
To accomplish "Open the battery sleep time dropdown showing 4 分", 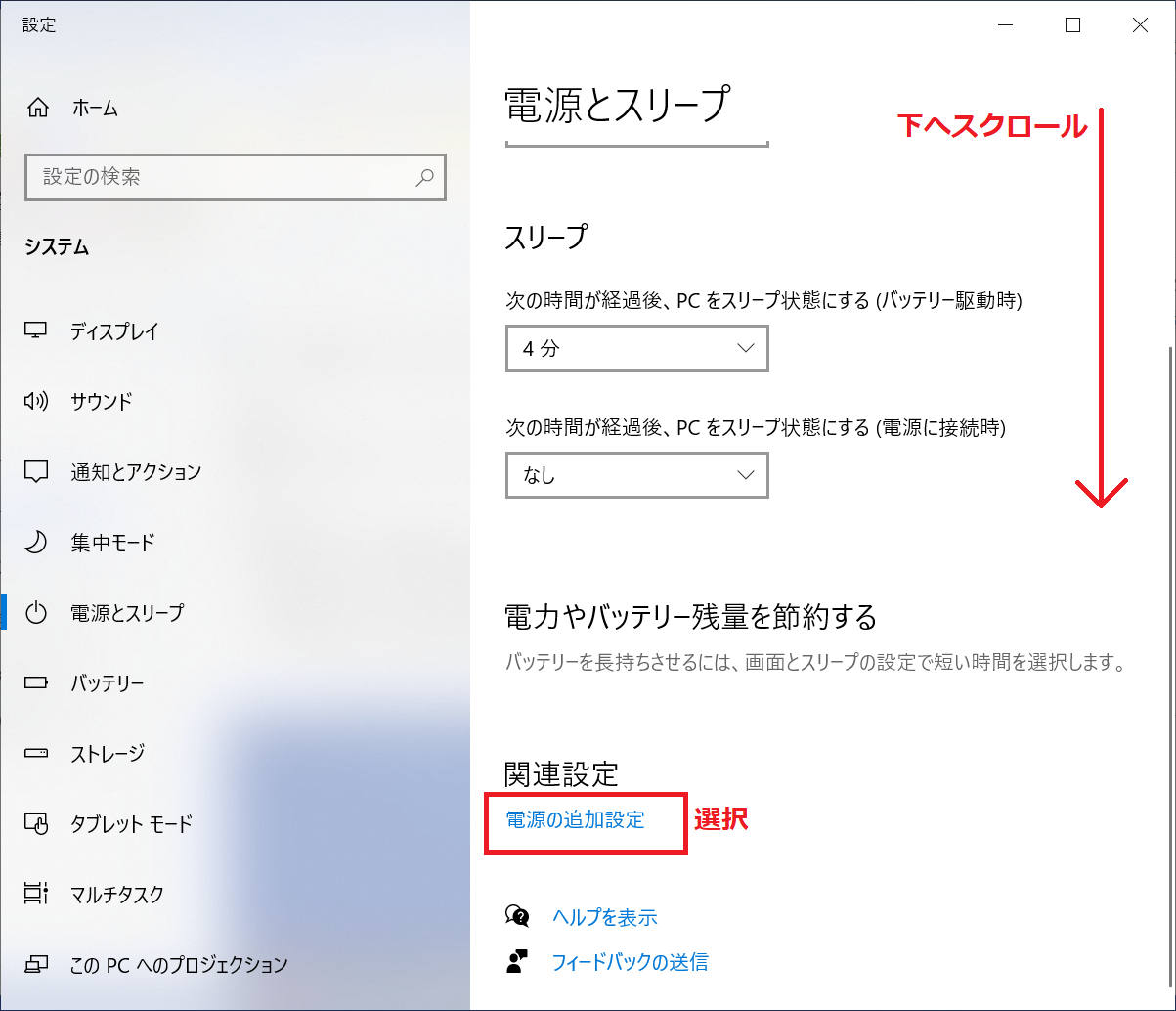I will coord(636,348).
